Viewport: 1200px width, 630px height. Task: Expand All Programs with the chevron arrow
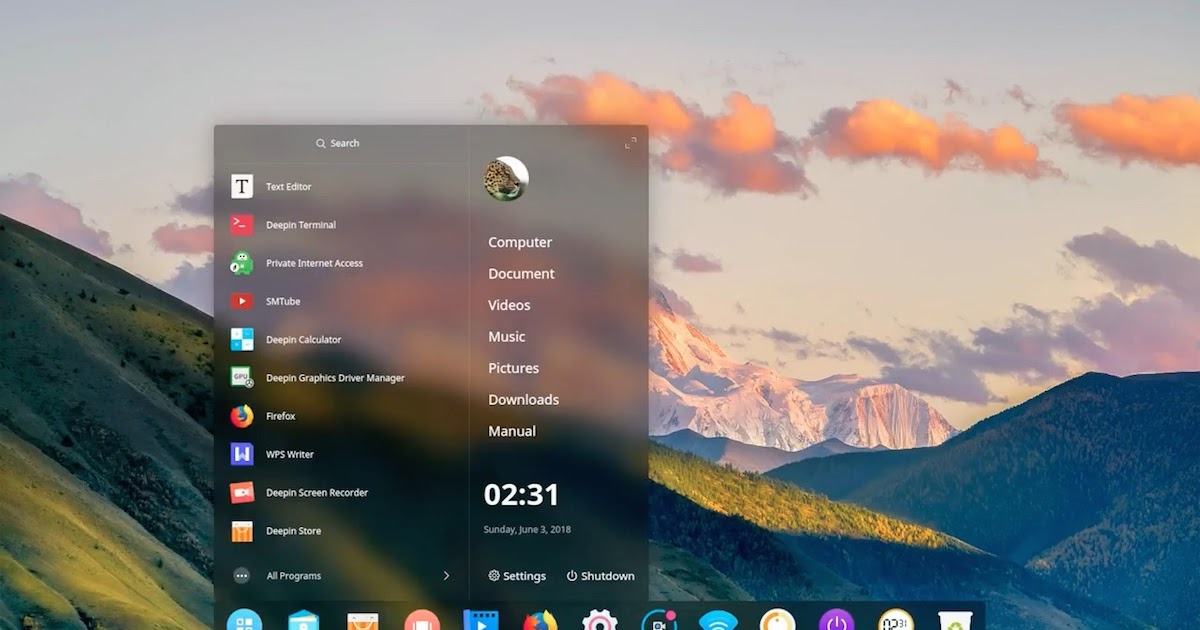pyautogui.click(x=447, y=575)
